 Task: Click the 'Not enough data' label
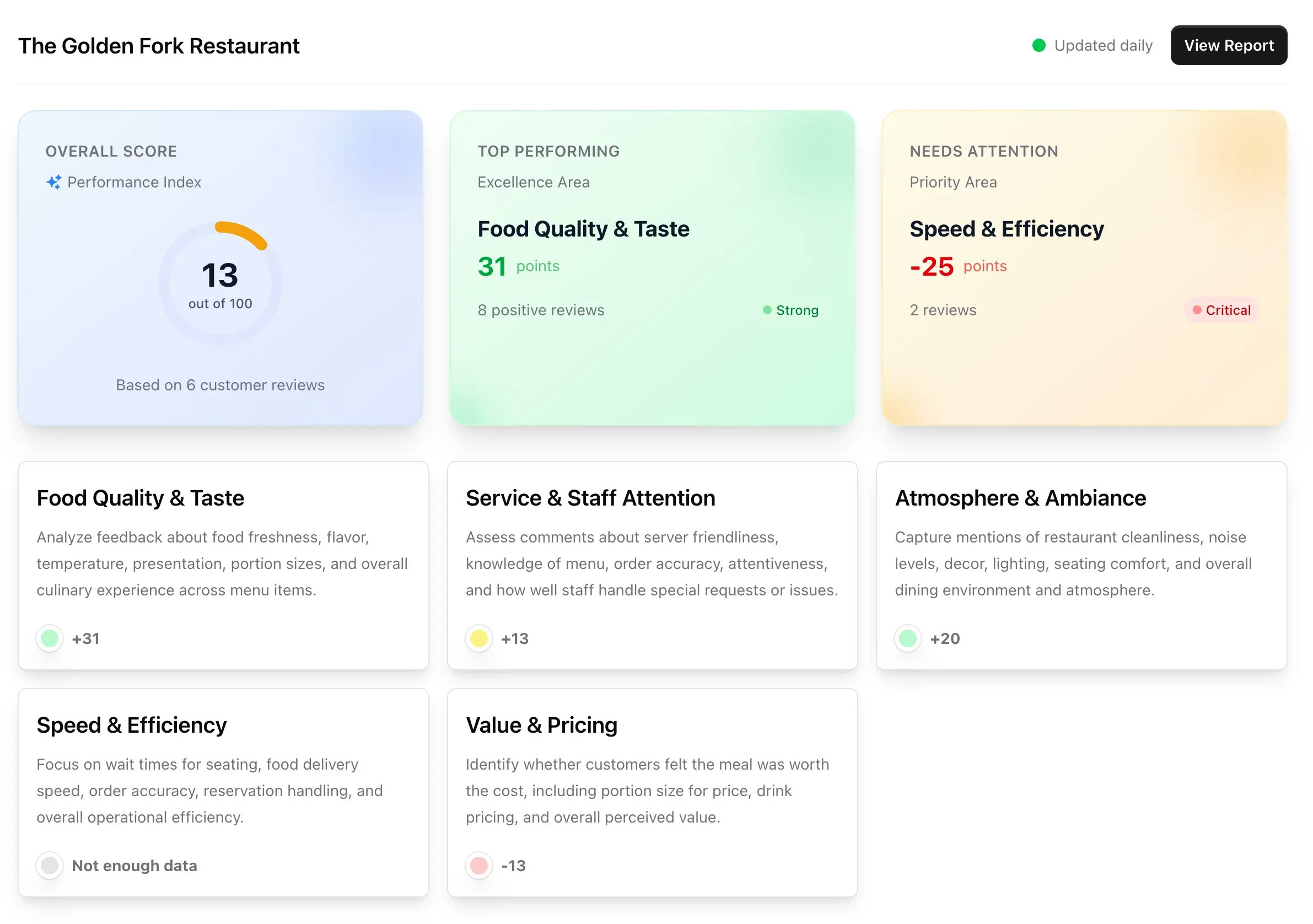[134, 865]
